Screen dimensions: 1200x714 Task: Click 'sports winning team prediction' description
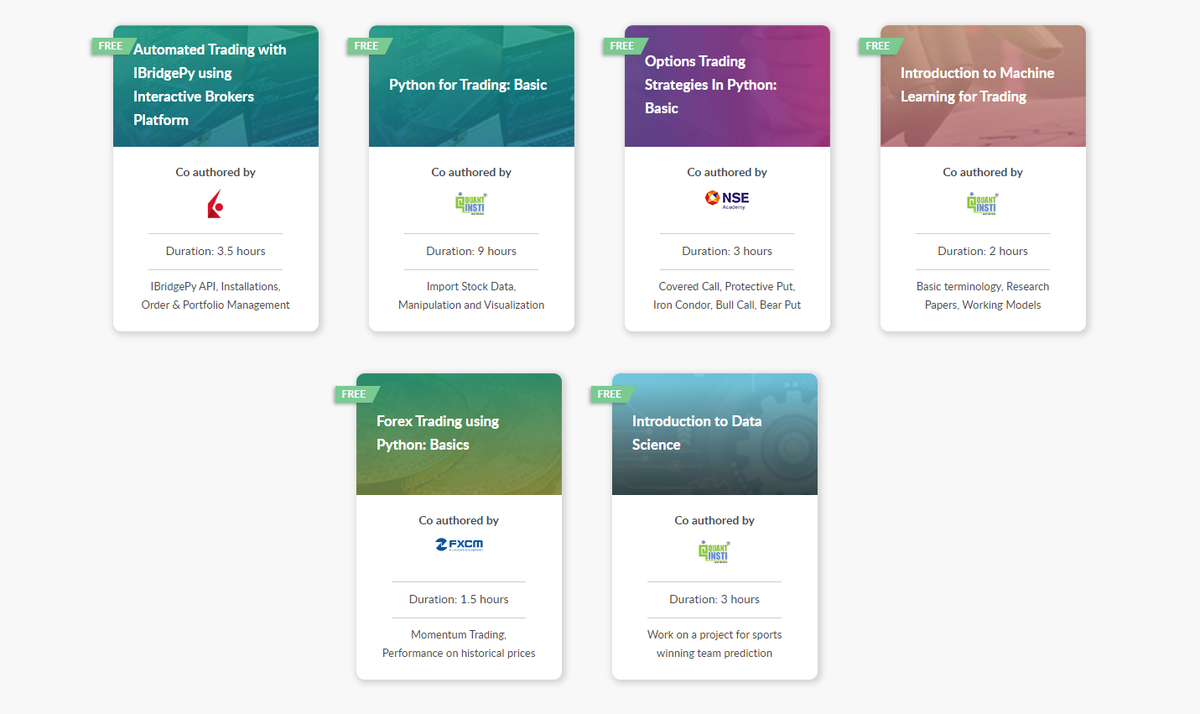714,644
